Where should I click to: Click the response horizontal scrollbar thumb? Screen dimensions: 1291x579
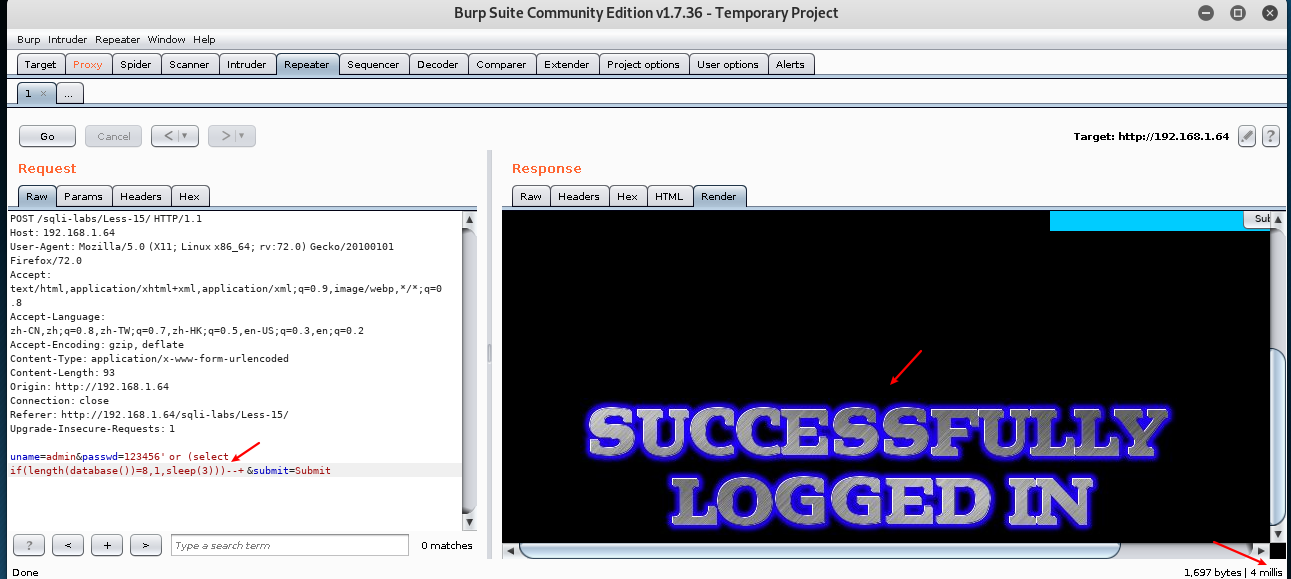[x=819, y=550]
